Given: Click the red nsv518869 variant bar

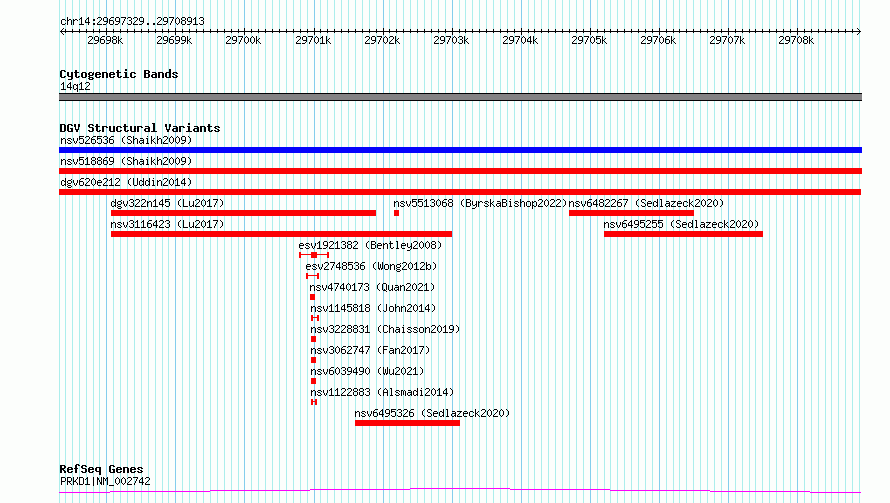Looking at the screenshot, I should pos(460,171).
